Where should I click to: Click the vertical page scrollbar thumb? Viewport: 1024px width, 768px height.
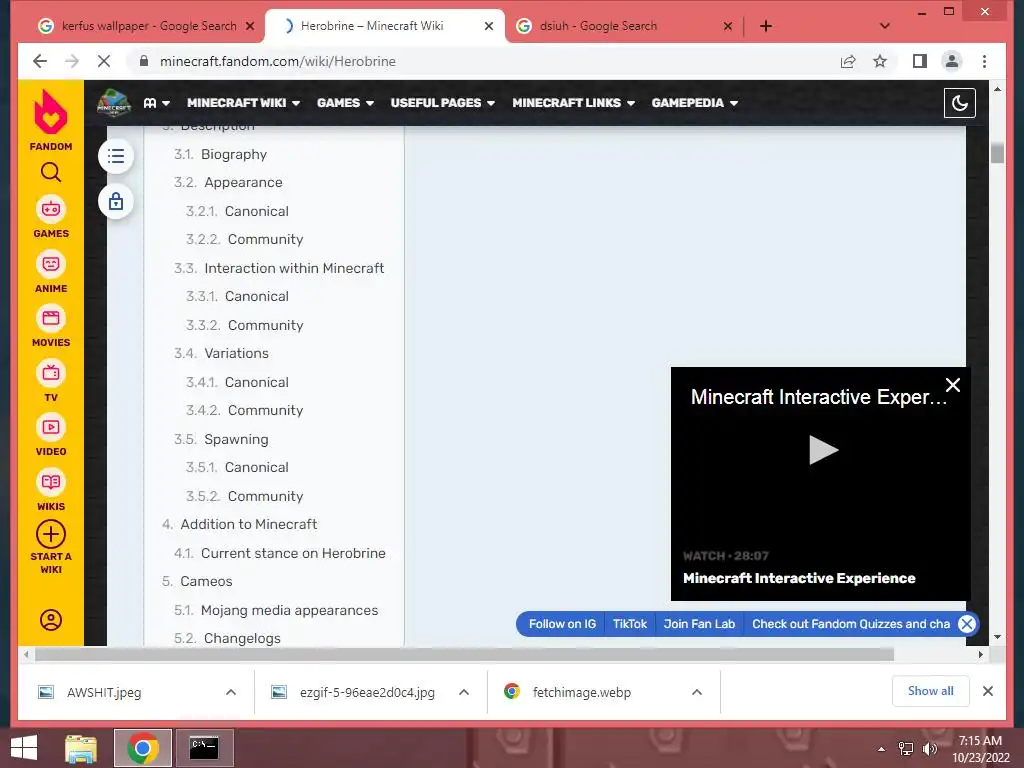tap(997, 153)
